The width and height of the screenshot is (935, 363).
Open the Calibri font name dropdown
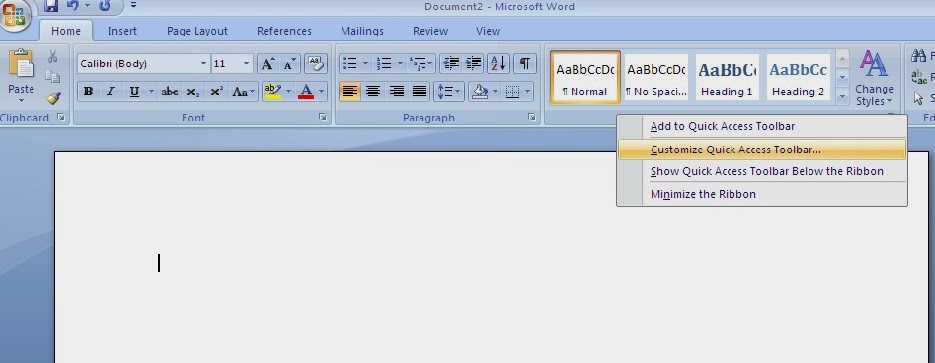coord(203,64)
